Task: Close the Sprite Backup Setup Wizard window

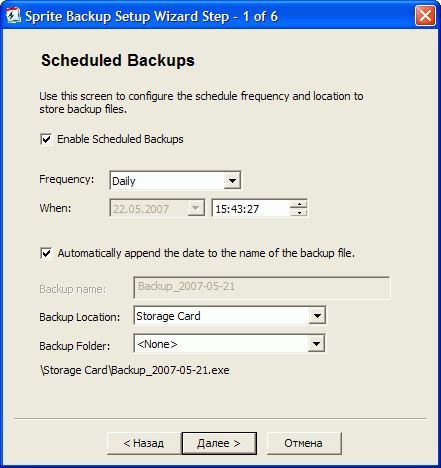Action: pyautogui.click(x=425, y=16)
